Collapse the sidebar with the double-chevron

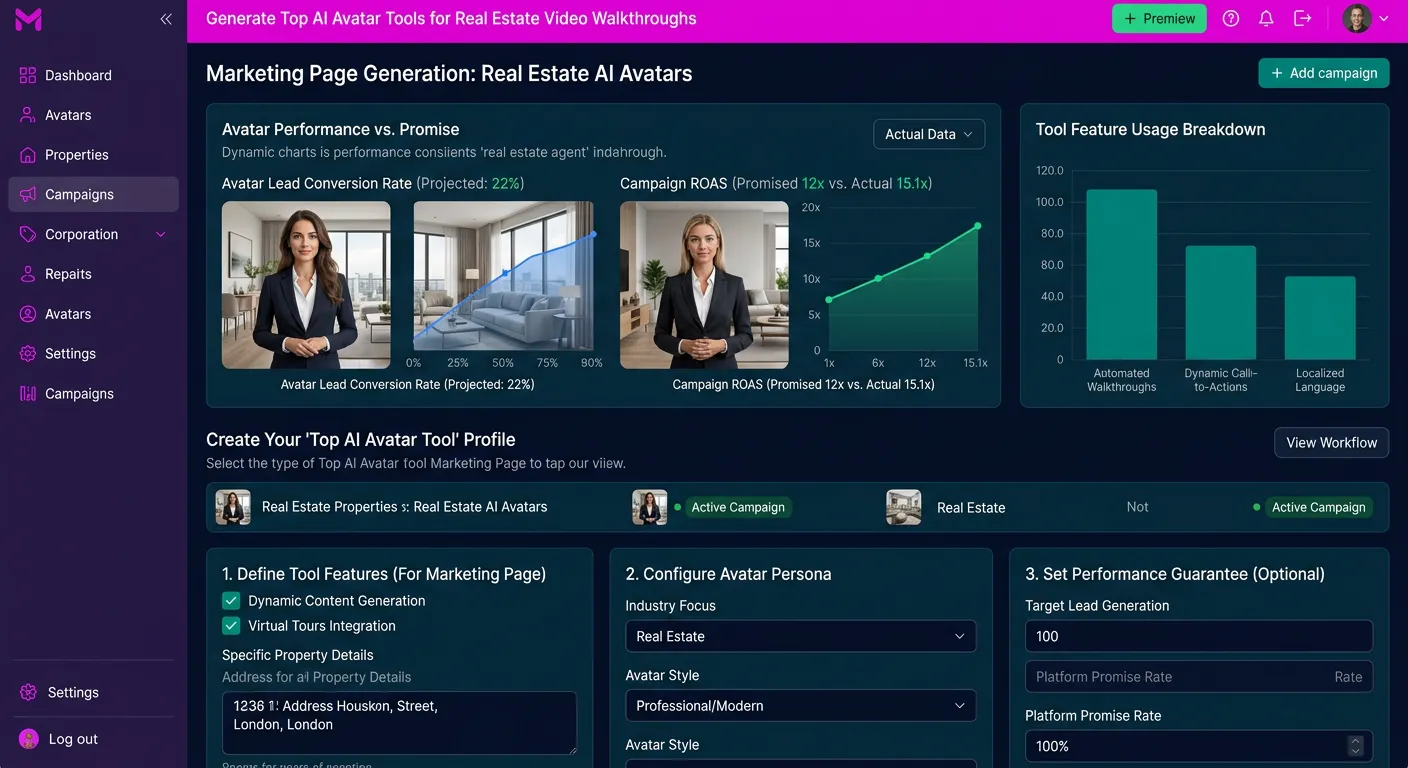tap(166, 18)
